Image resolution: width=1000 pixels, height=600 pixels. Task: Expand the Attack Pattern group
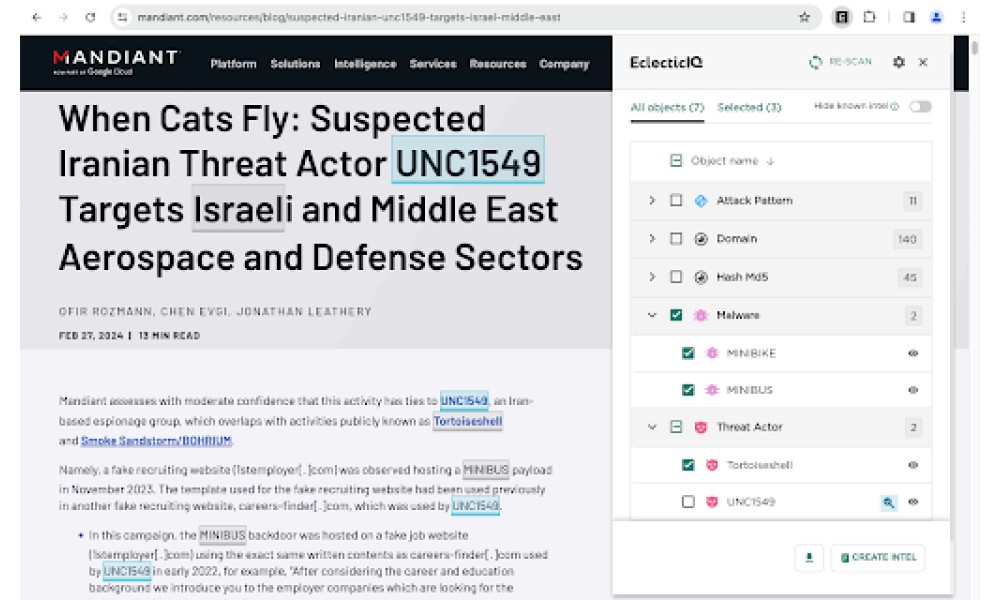[652, 201]
